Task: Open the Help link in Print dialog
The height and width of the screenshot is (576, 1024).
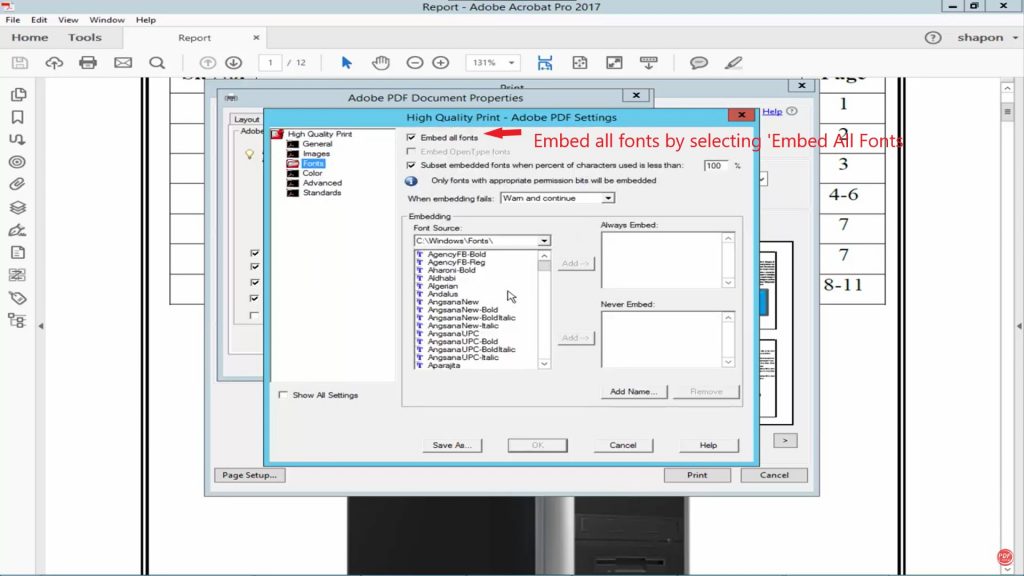Action: point(772,111)
